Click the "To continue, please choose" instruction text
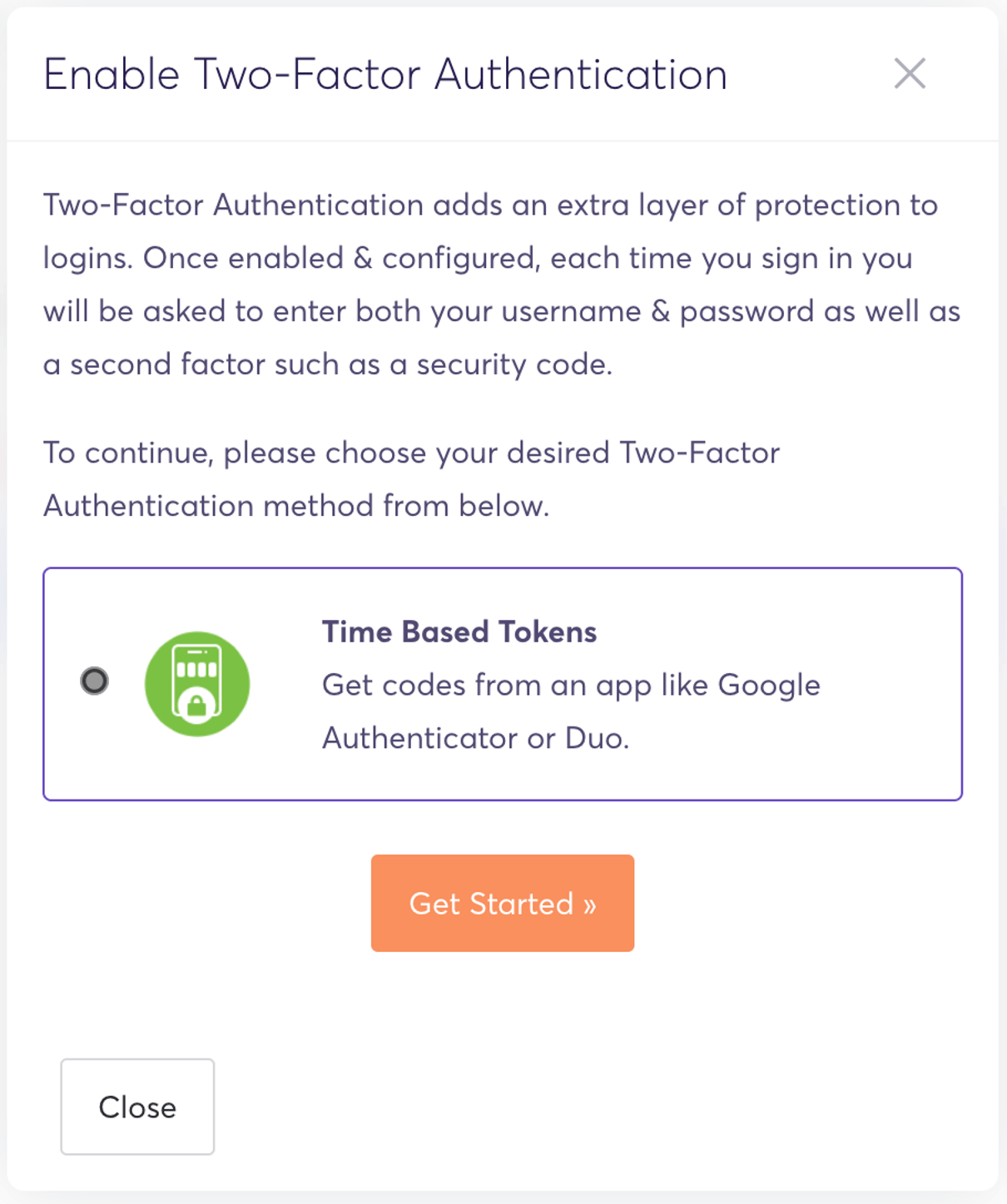1007x1204 pixels. coord(411,453)
